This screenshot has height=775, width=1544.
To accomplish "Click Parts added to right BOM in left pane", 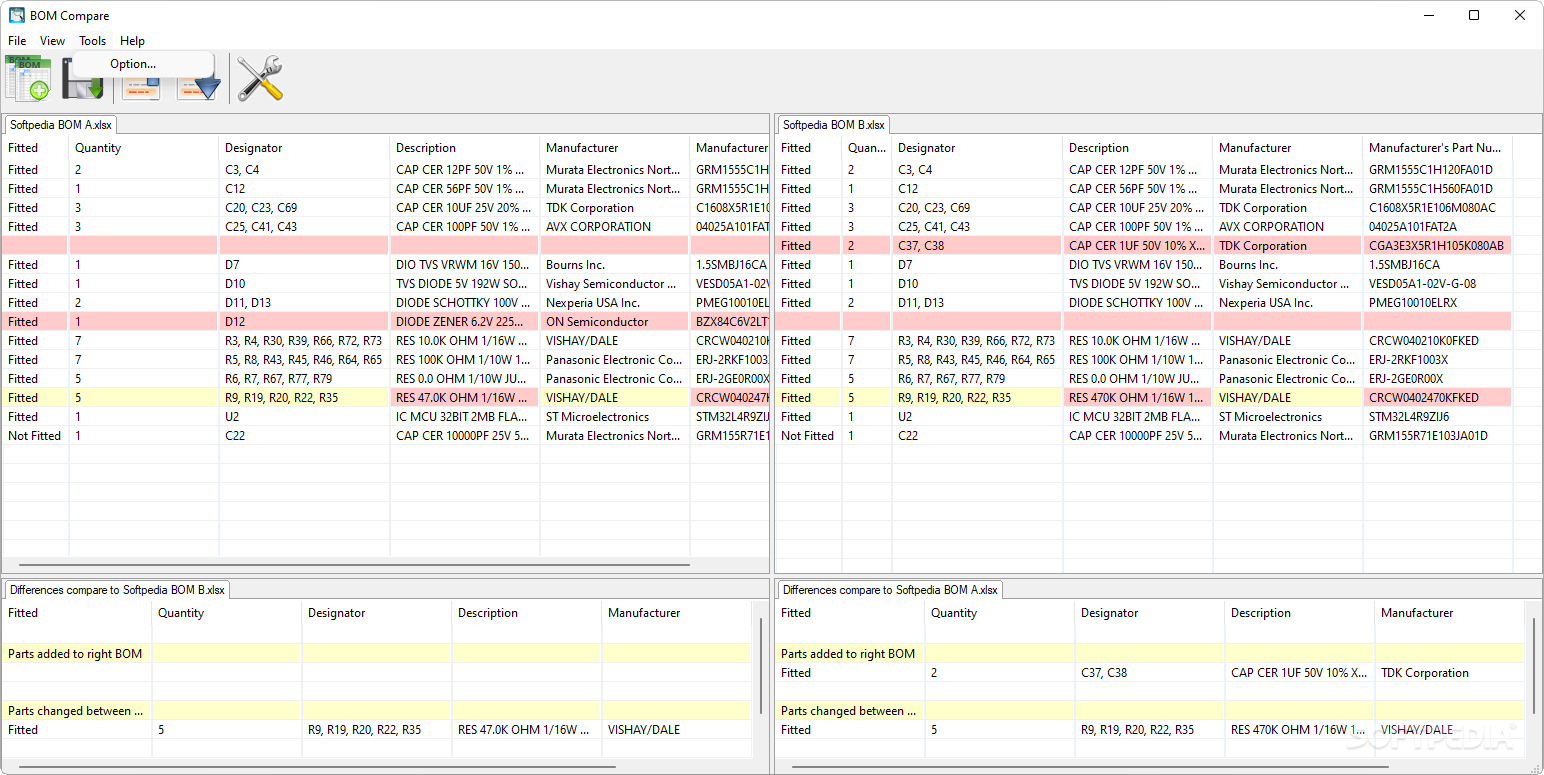I will 76,654.
